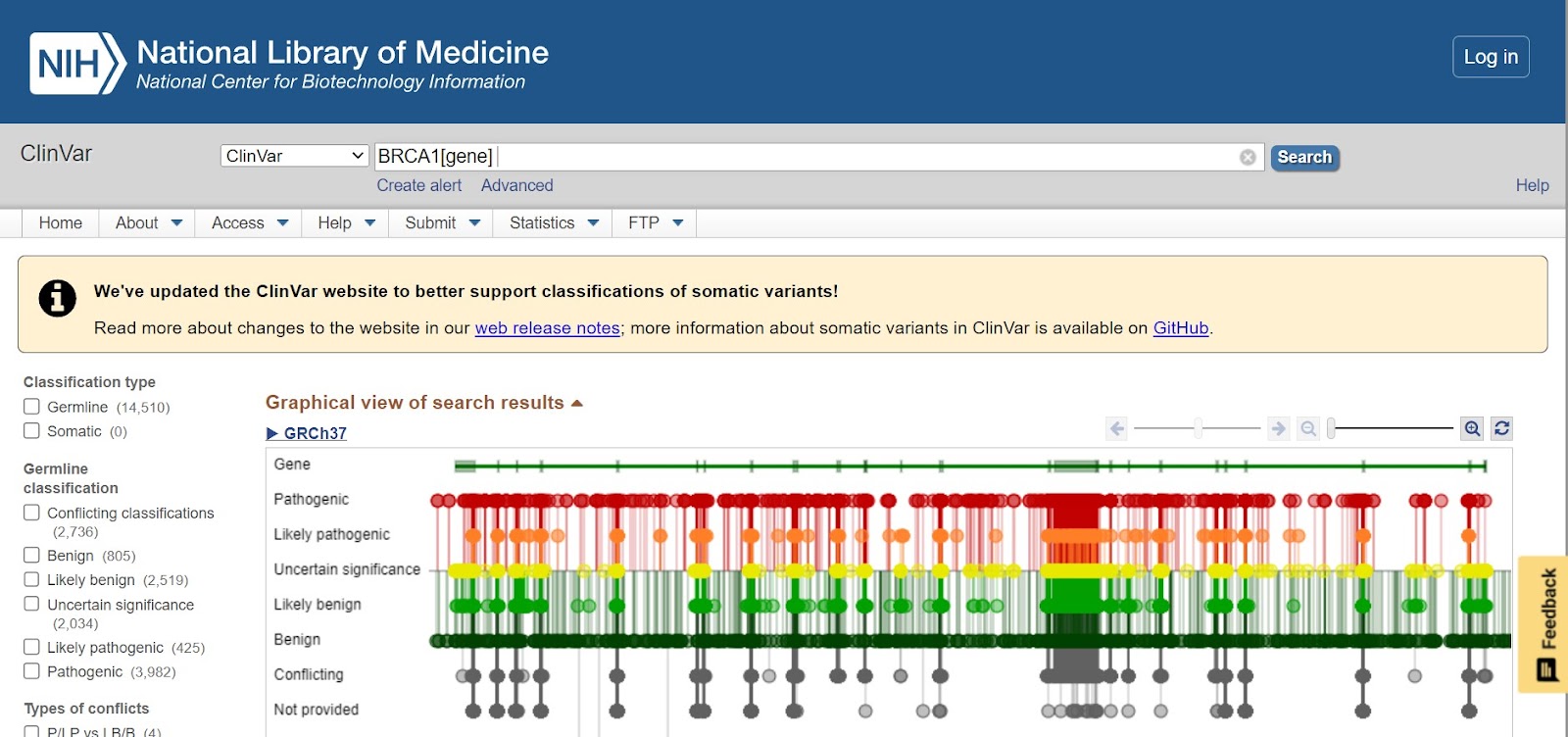Click the Conflicting track label
The image size is (1568, 737).
click(x=309, y=674)
